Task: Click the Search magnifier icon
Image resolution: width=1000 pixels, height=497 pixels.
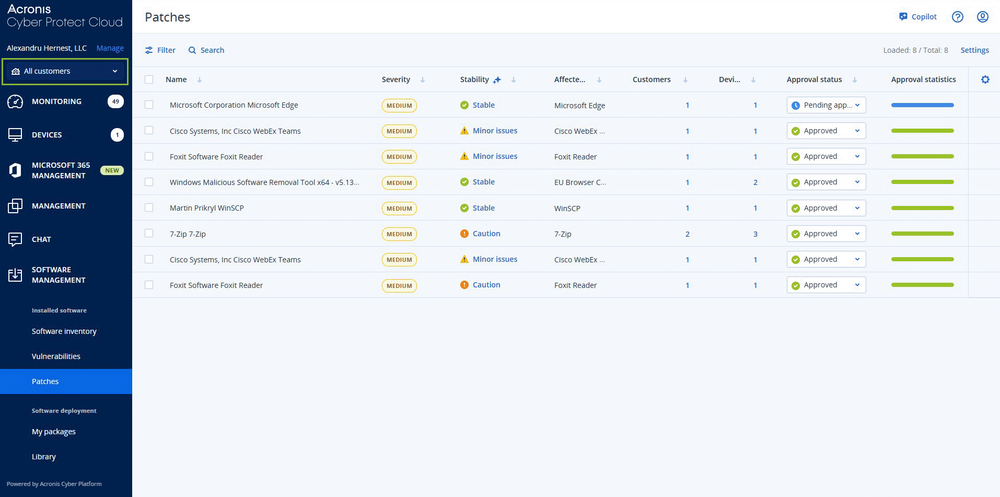Action: point(192,50)
